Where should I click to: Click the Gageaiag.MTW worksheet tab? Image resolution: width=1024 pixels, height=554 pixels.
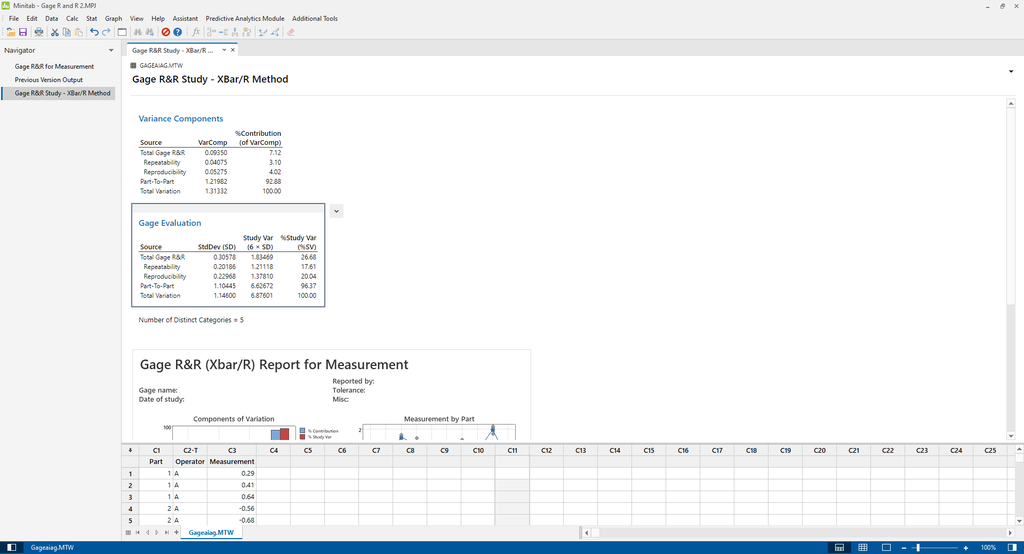click(211, 533)
